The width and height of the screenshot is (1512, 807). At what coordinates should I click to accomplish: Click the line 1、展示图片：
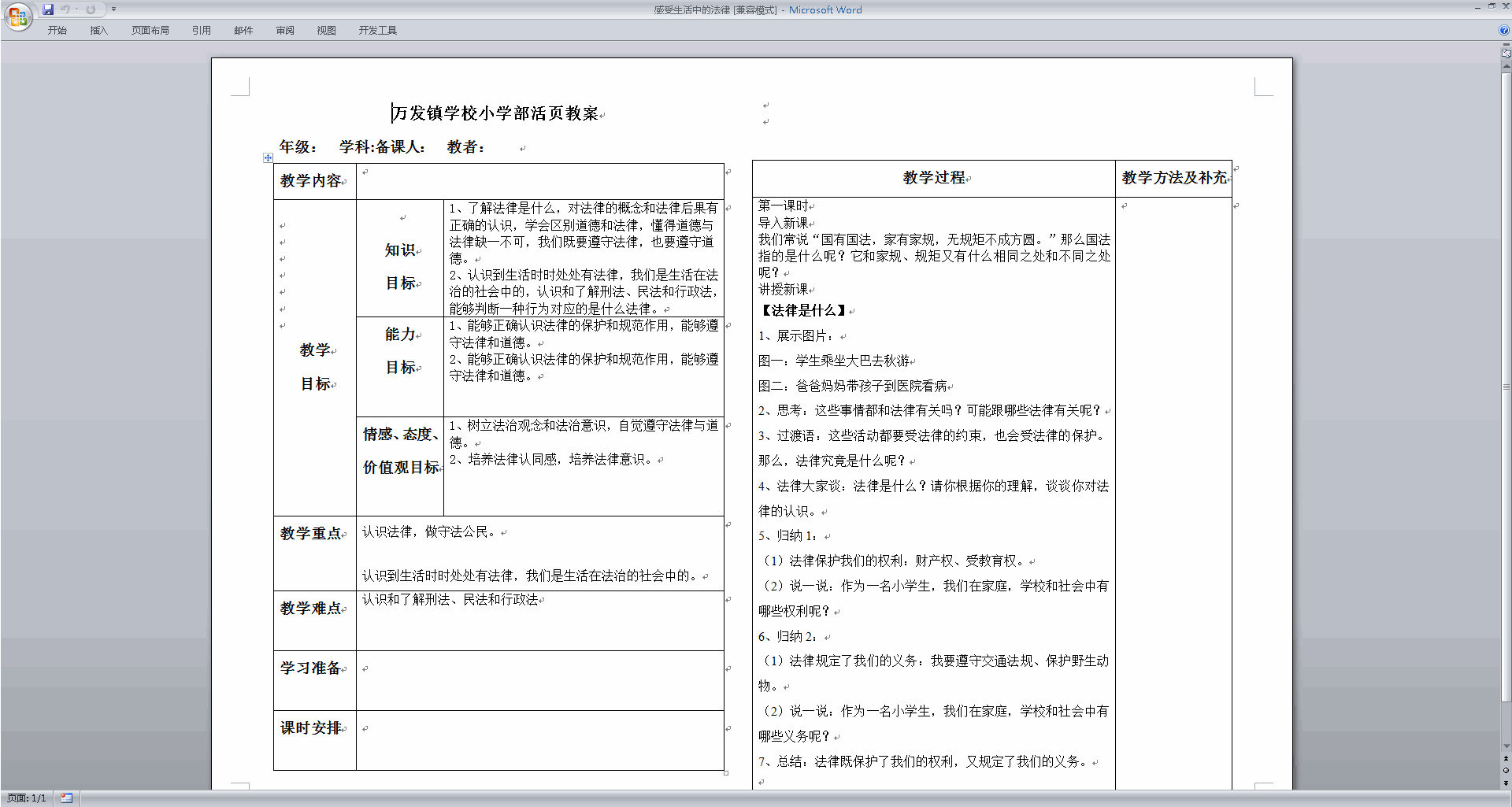797,336
